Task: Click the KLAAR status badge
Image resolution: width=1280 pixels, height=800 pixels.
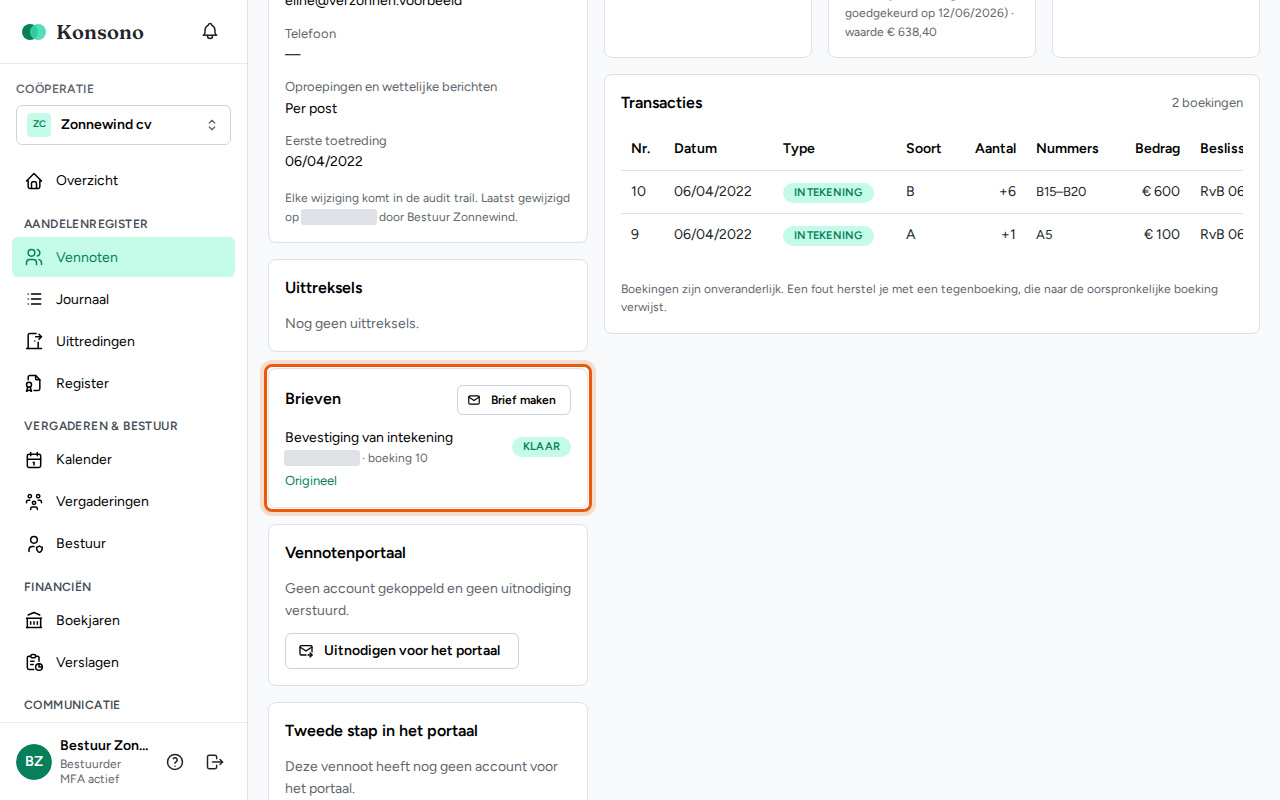Action: coord(541,447)
